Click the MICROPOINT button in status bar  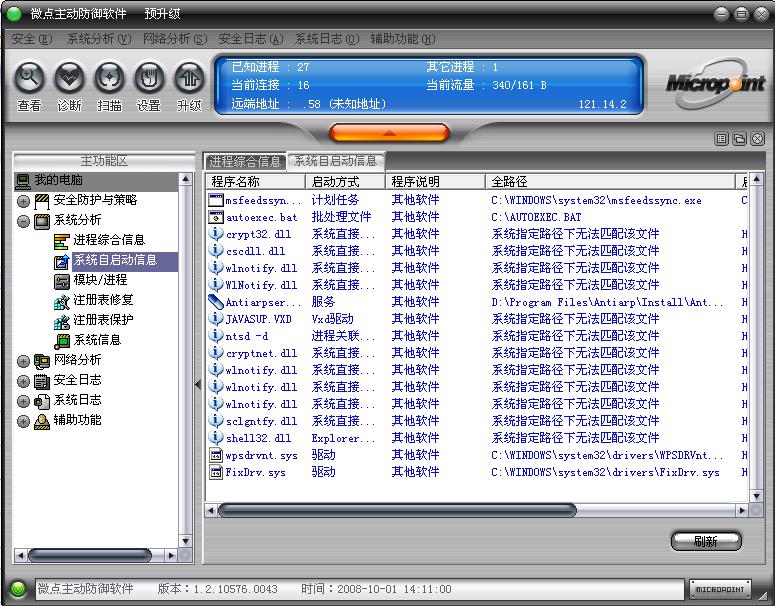[720, 589]
